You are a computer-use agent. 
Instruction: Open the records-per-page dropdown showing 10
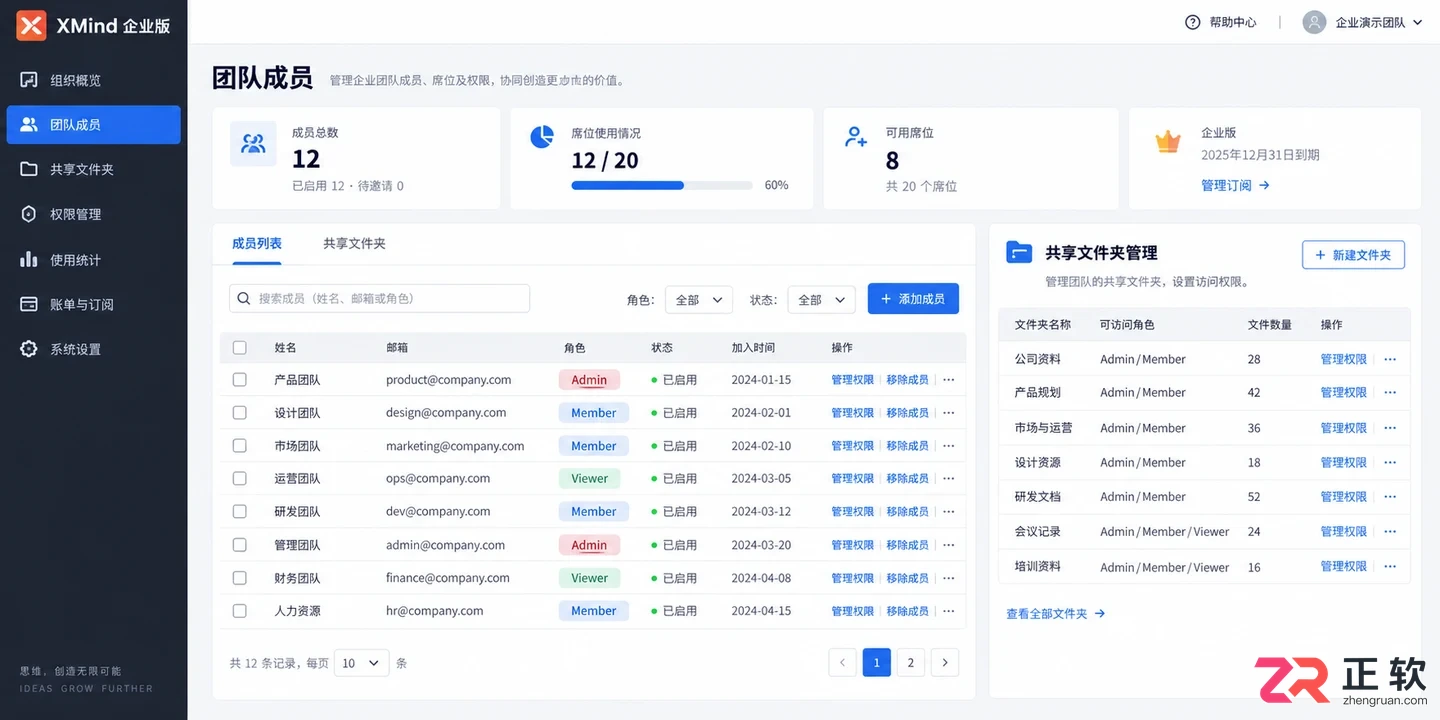[x=362, y=663]
